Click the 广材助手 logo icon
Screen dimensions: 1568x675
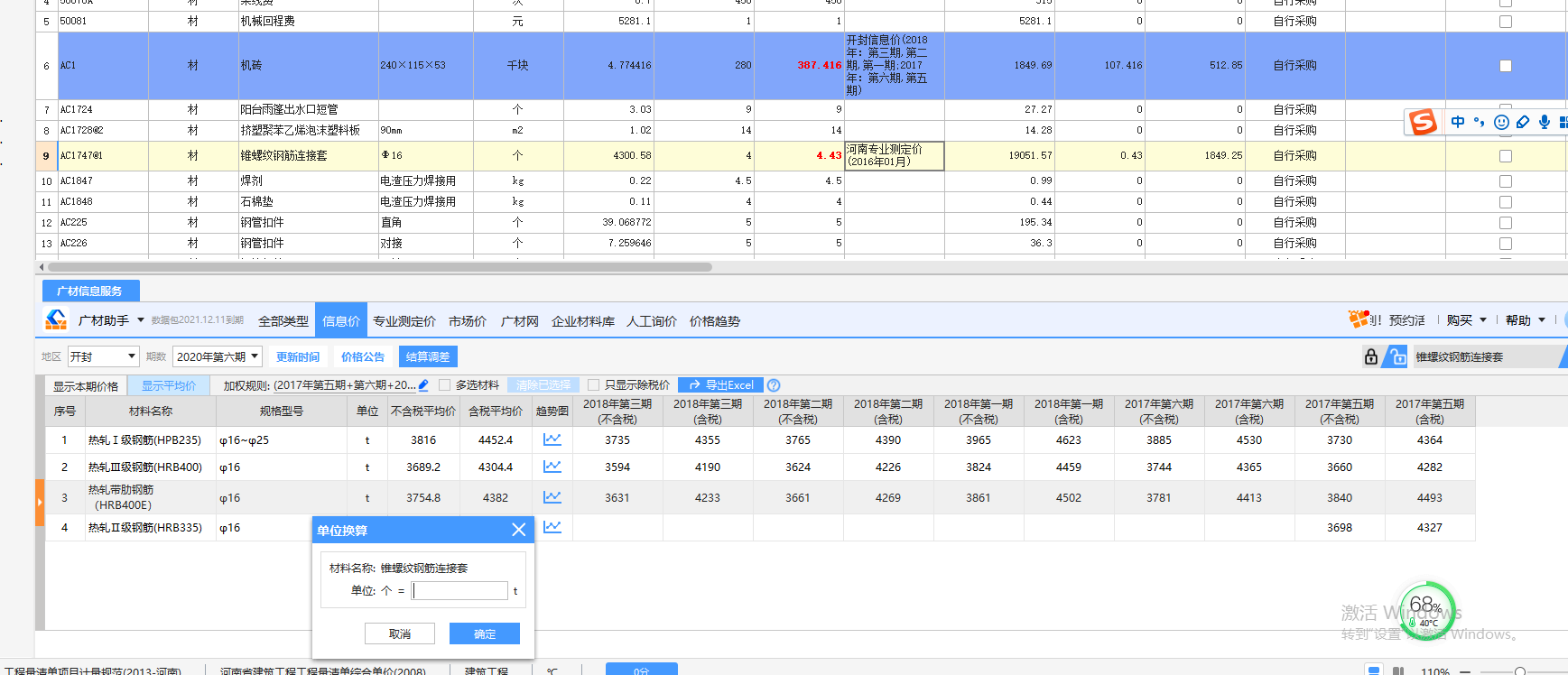[56, 319]
